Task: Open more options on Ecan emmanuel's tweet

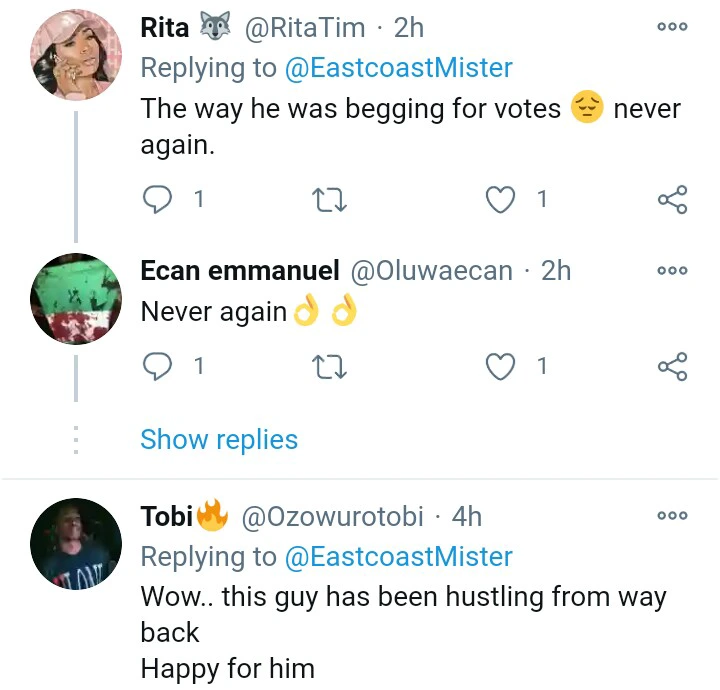Action: [x=672, y=271]
